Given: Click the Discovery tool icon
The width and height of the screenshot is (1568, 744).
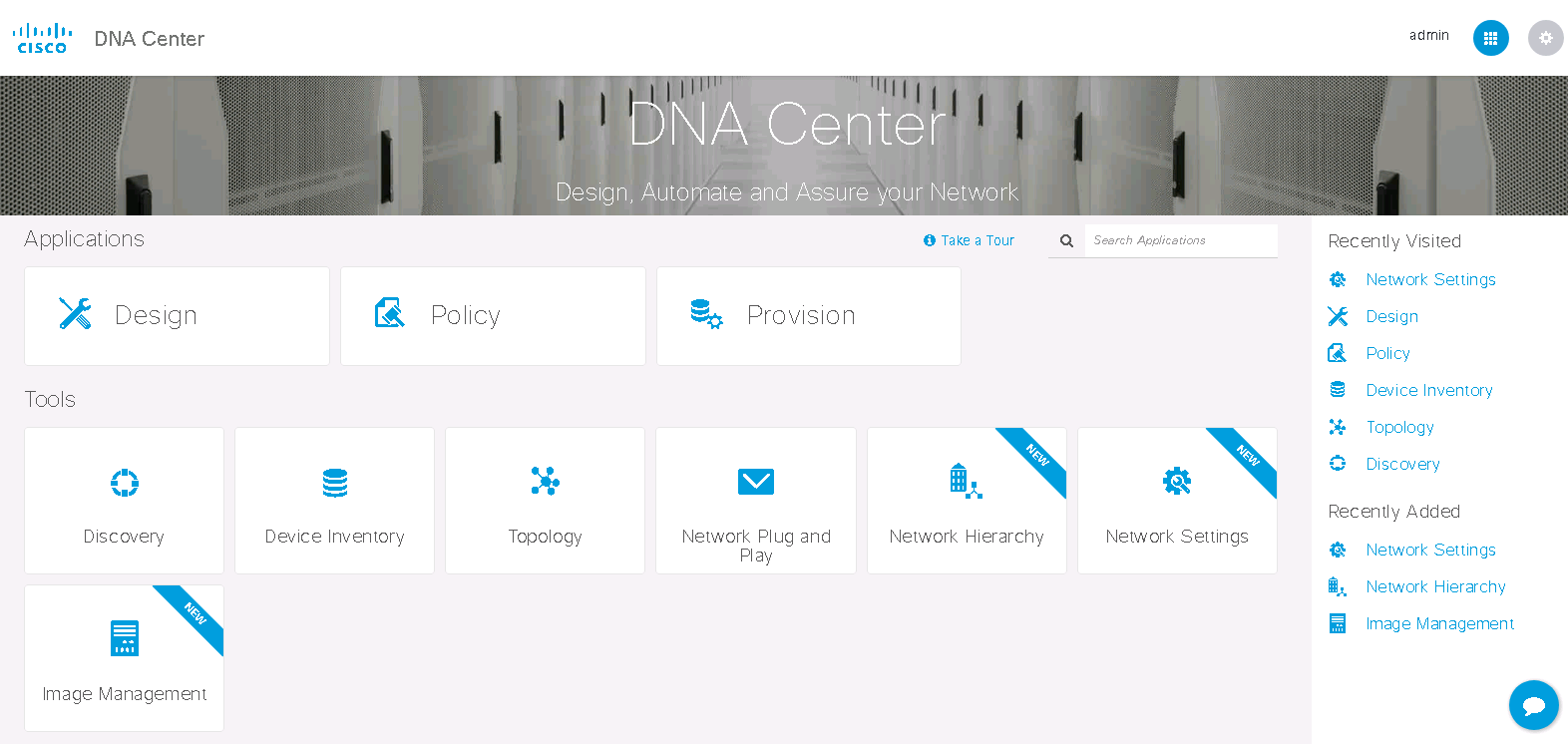Looking at the screenshot, I should pos(125,483).
